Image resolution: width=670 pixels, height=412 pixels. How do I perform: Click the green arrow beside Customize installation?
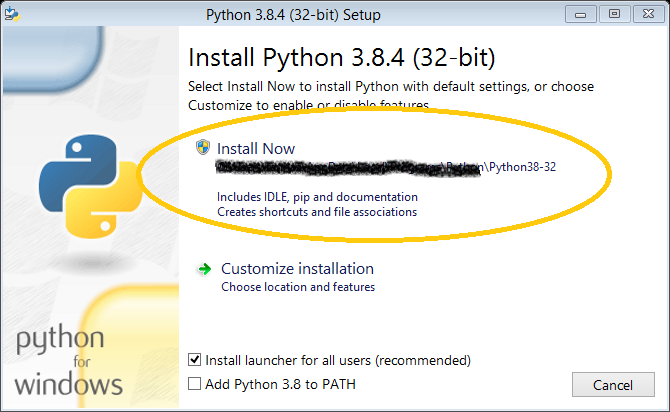click(x=204, y=269)
